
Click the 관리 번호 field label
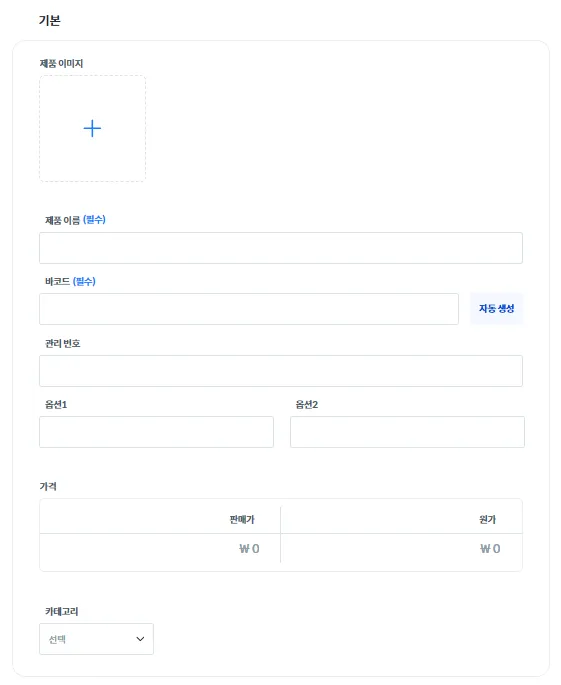click(62, 343)
